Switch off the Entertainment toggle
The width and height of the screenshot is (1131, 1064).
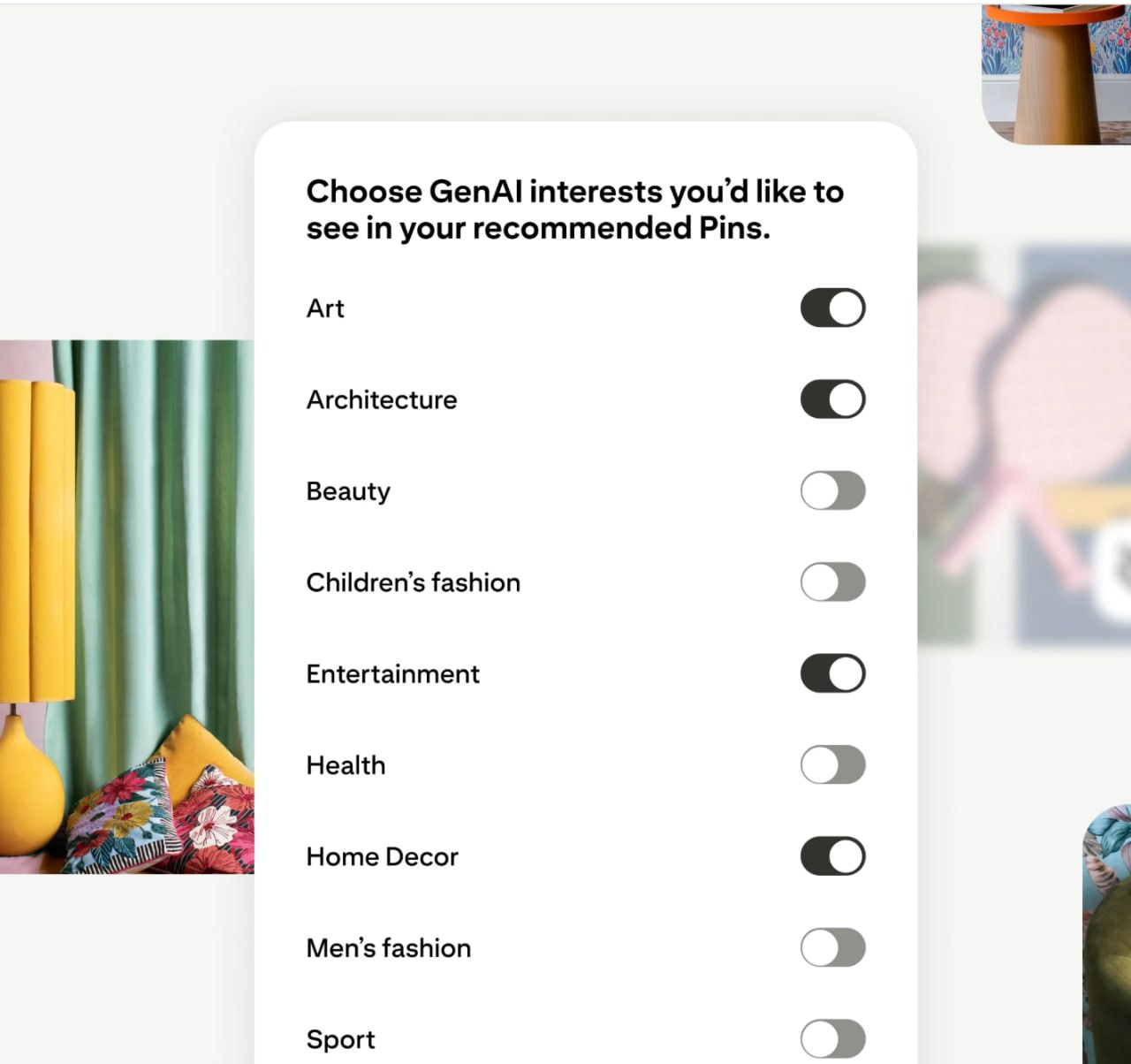832,673
